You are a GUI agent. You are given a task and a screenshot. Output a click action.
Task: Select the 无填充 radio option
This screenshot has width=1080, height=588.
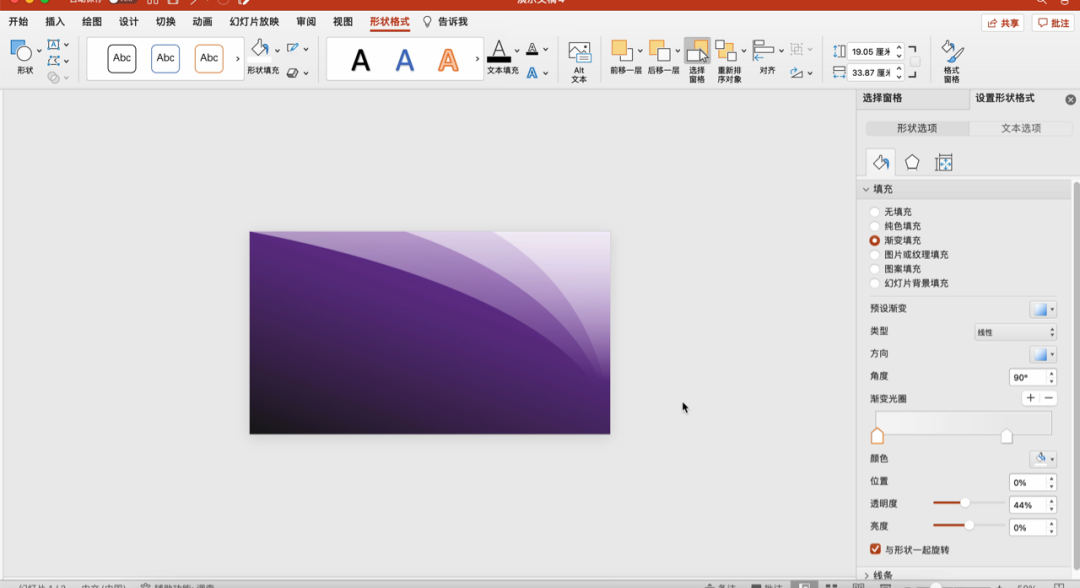pos(875,212)
